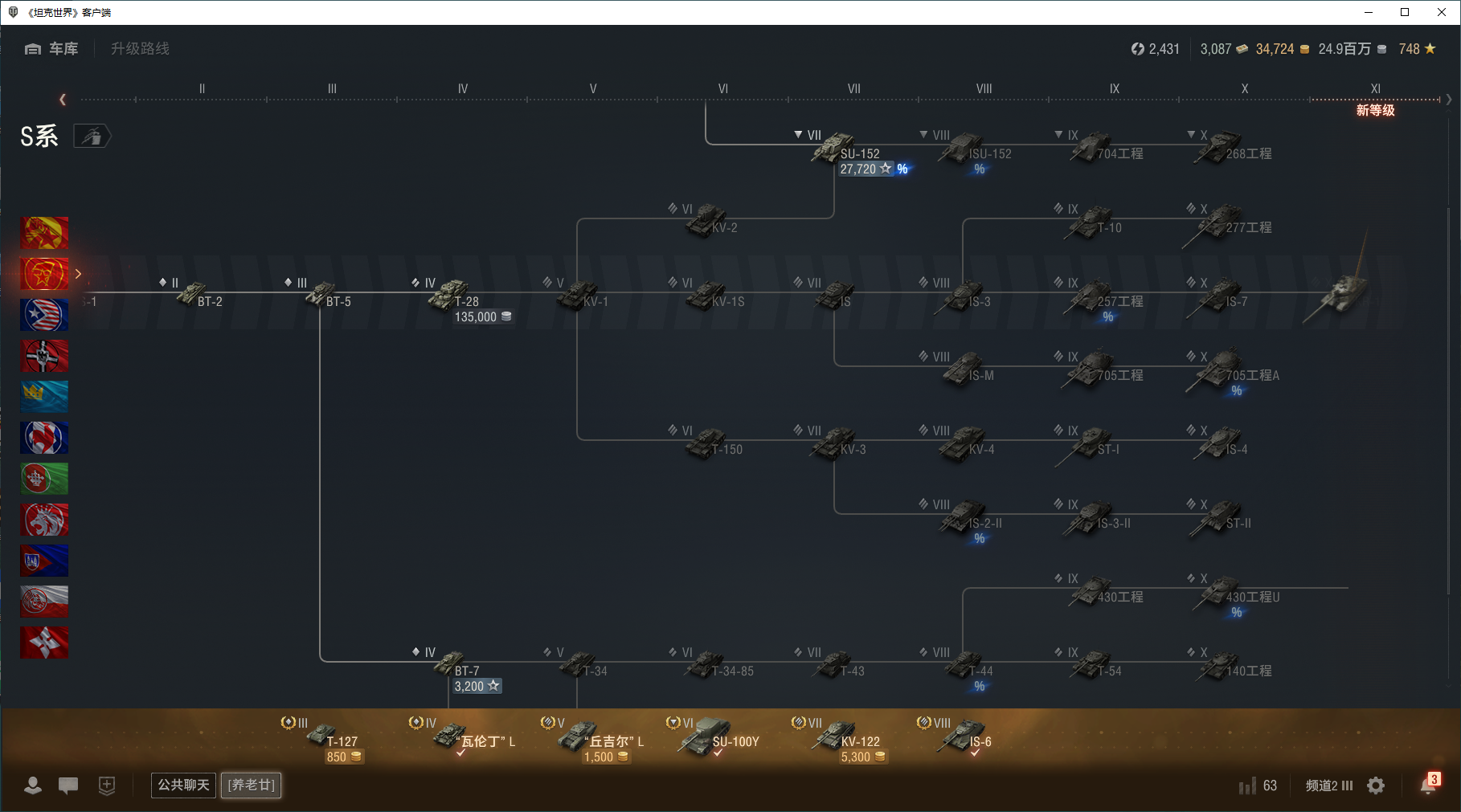Click the 升级路线 breadcrumb link
The image size is (1461, 812).
coord(140,49)
